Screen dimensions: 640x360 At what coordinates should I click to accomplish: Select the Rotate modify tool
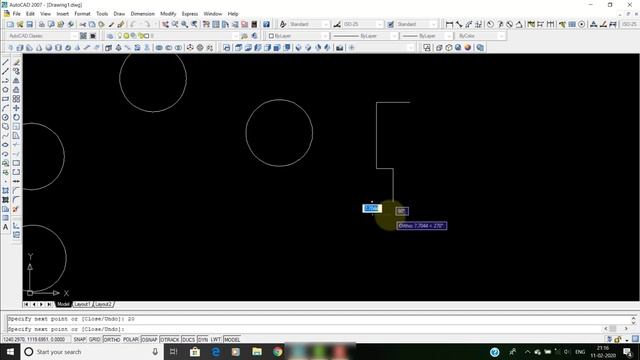16,117
